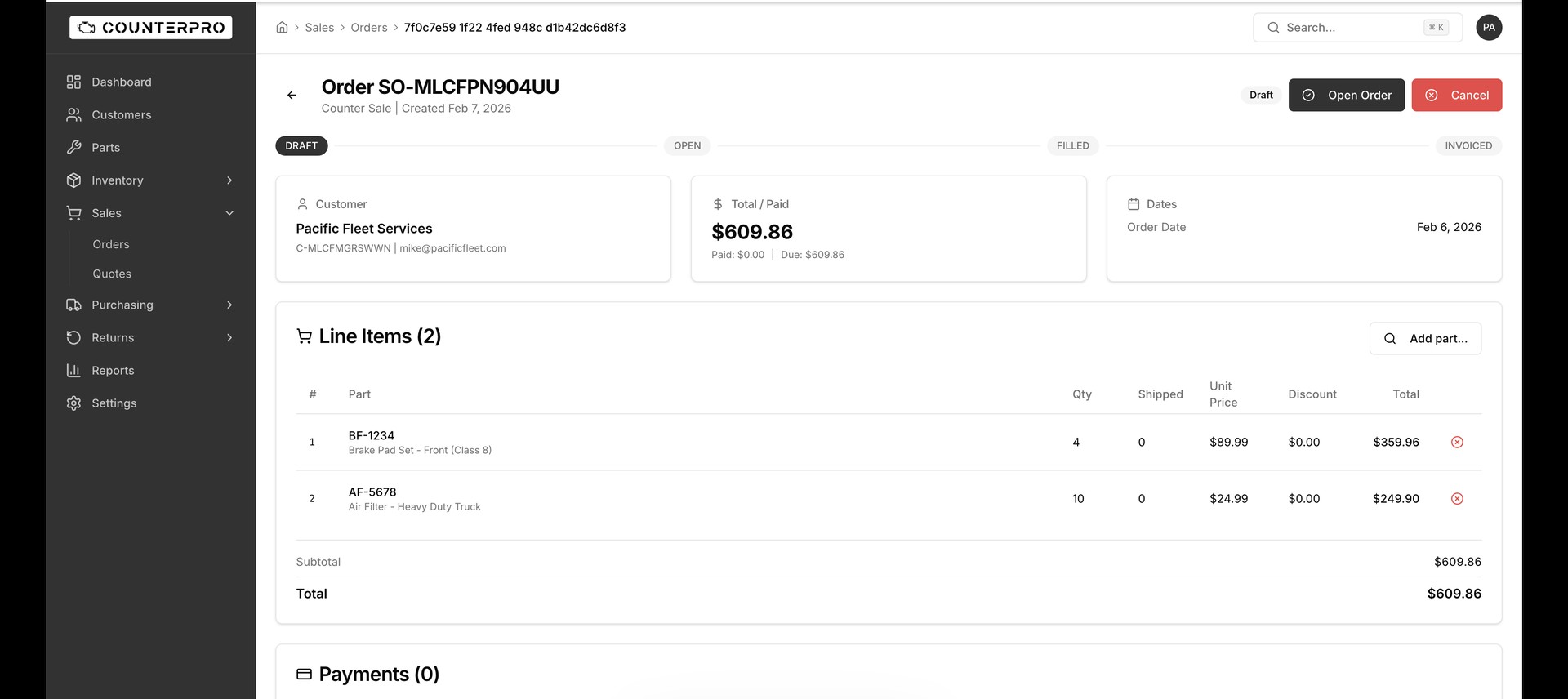Open Reports in the sidebar
1568x699 pixels.
(113, 371)
